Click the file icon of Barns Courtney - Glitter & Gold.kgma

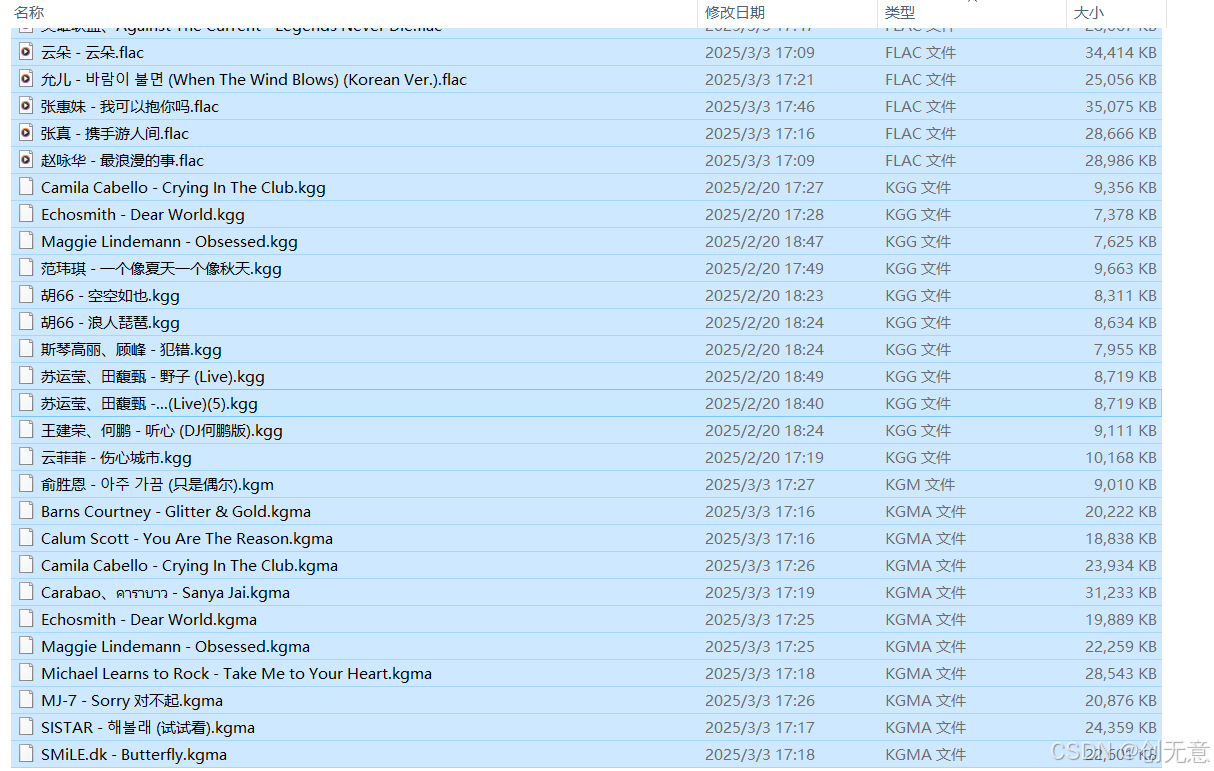pos(26,511)
